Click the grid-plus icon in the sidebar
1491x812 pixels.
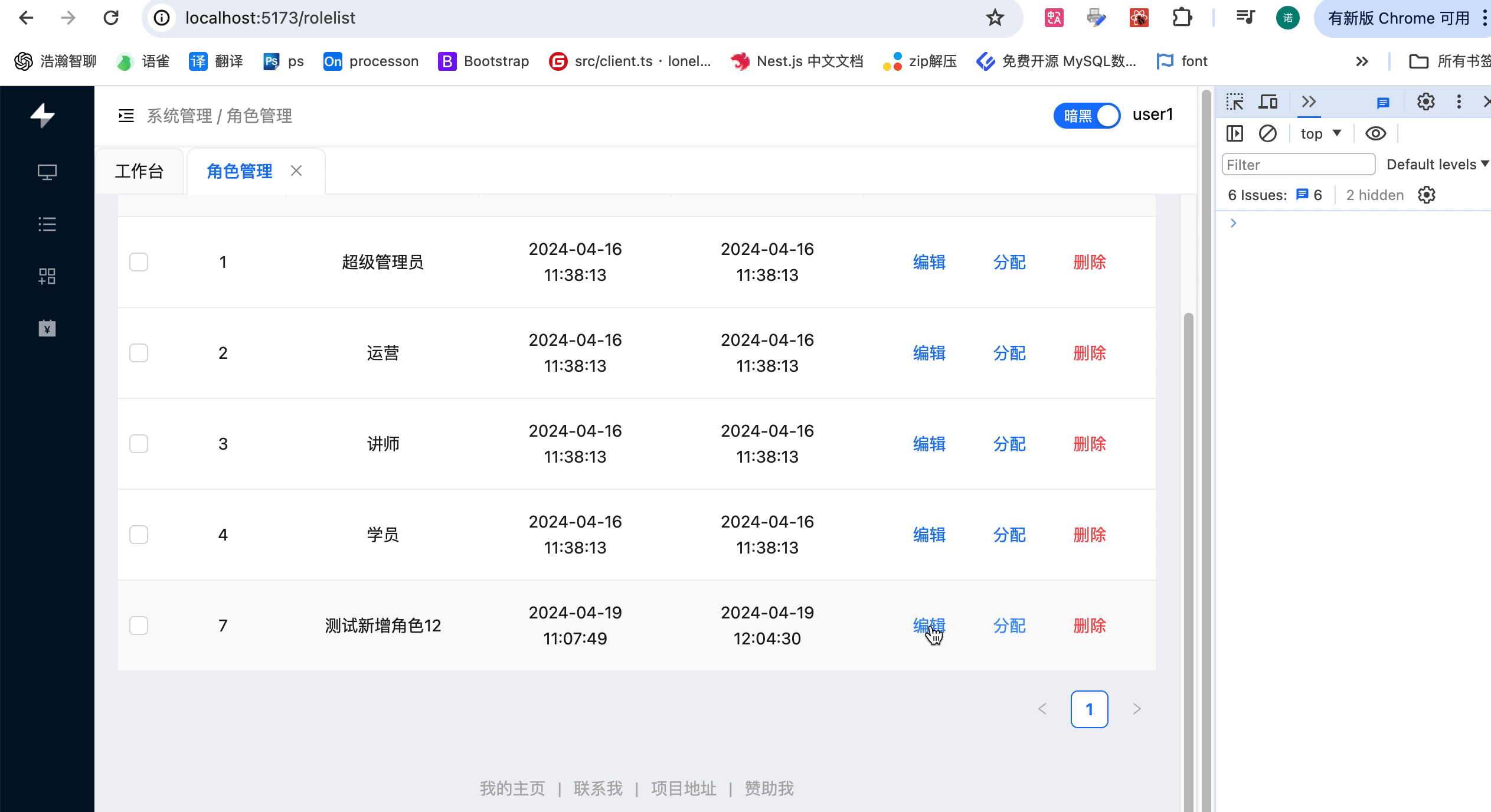click(x=47, y=276)
